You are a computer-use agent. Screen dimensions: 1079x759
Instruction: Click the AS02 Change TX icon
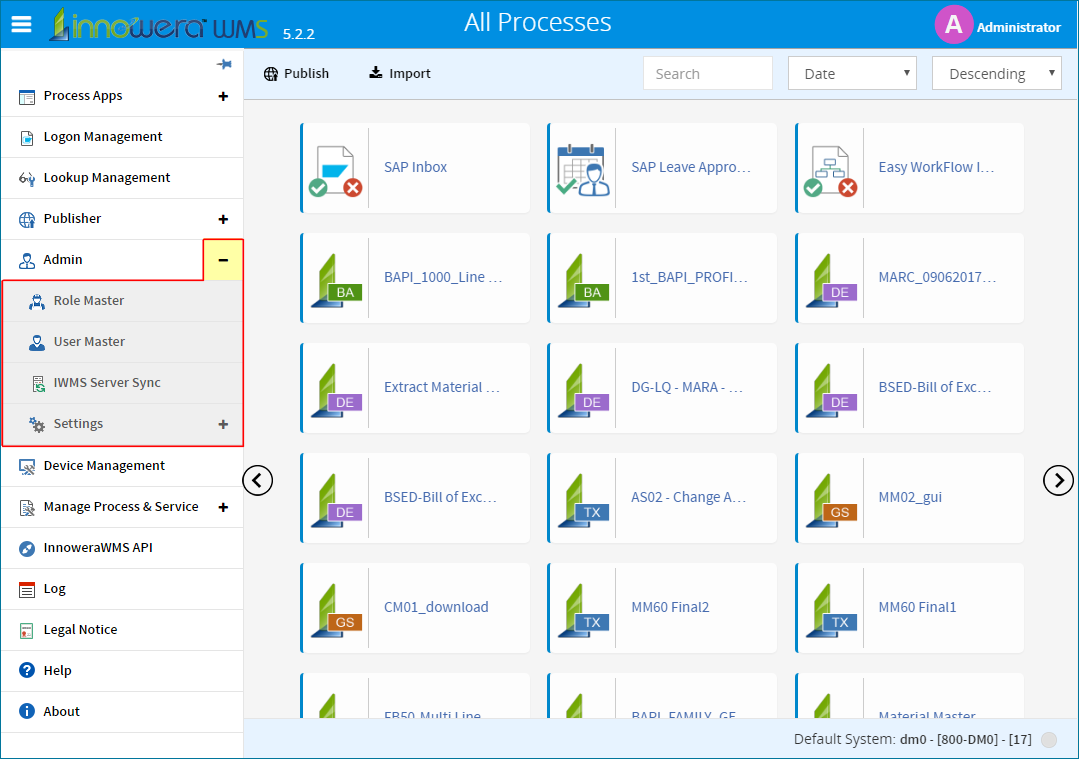click(584, 500)
